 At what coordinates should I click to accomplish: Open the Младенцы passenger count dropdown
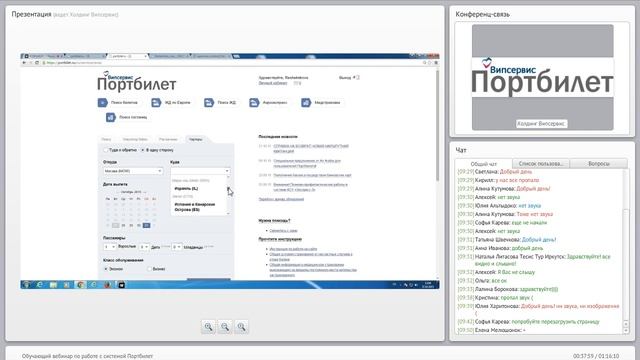176,247
